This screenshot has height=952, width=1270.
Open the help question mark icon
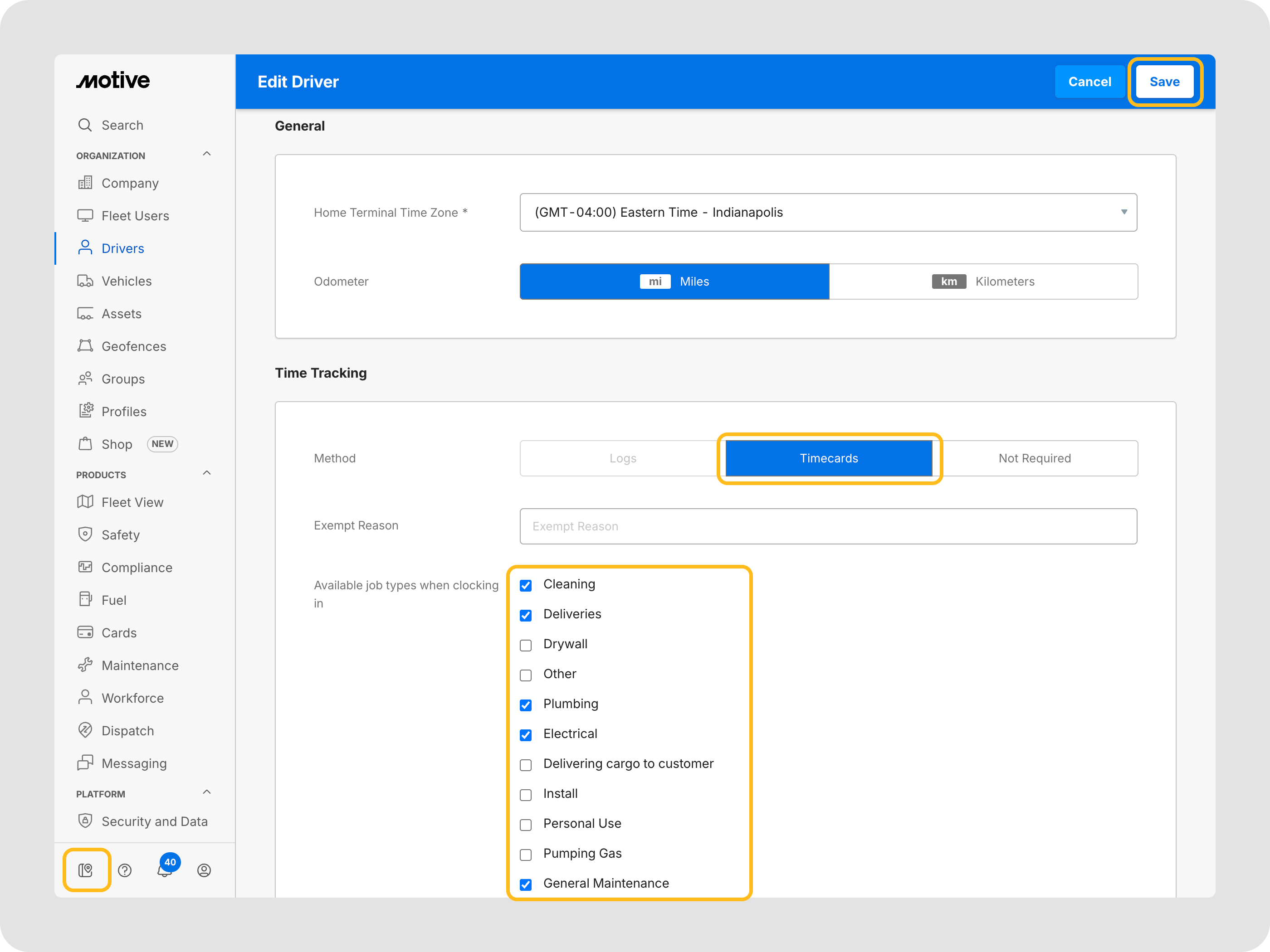(125, 870)
